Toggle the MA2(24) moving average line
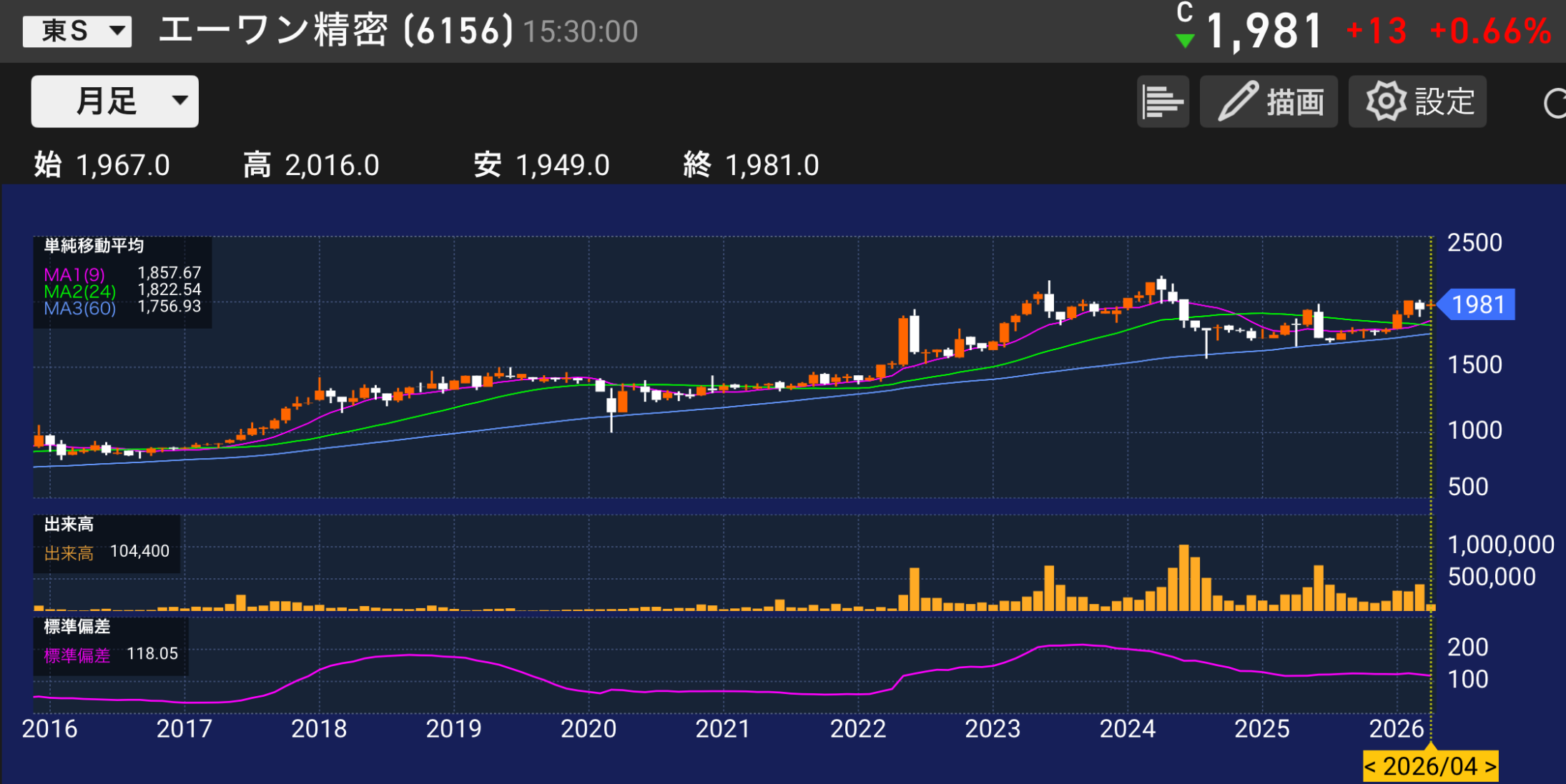The width and height of the screenshot is (1566, 784). click(x=79, y=291)
